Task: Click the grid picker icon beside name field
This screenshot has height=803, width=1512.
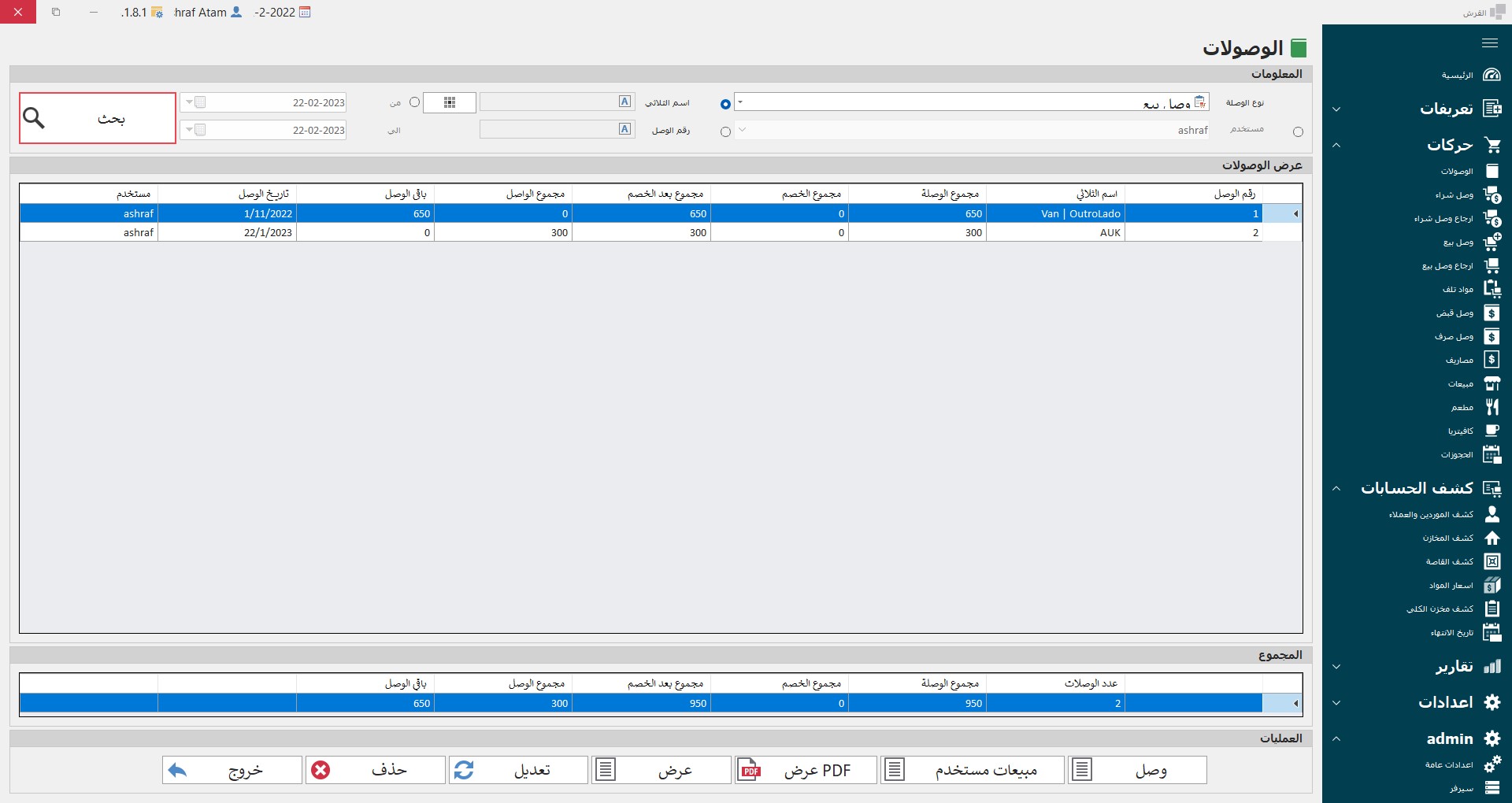Action: click(450, 102)
